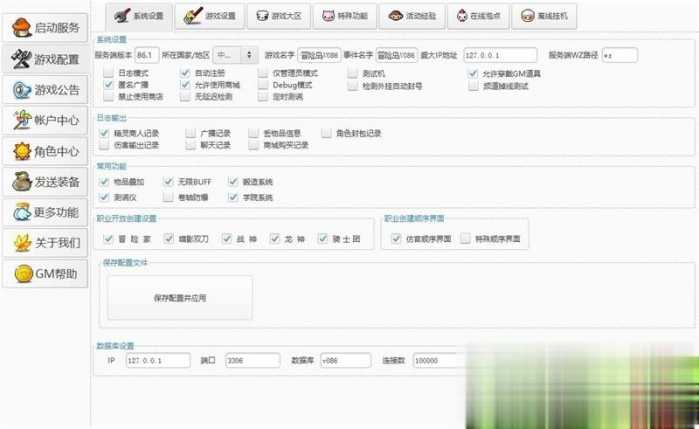The width and height of the screenshot is (699, 429).
Task: Enable the Debug模式 checkbox
Action: [x=263, y=85]
